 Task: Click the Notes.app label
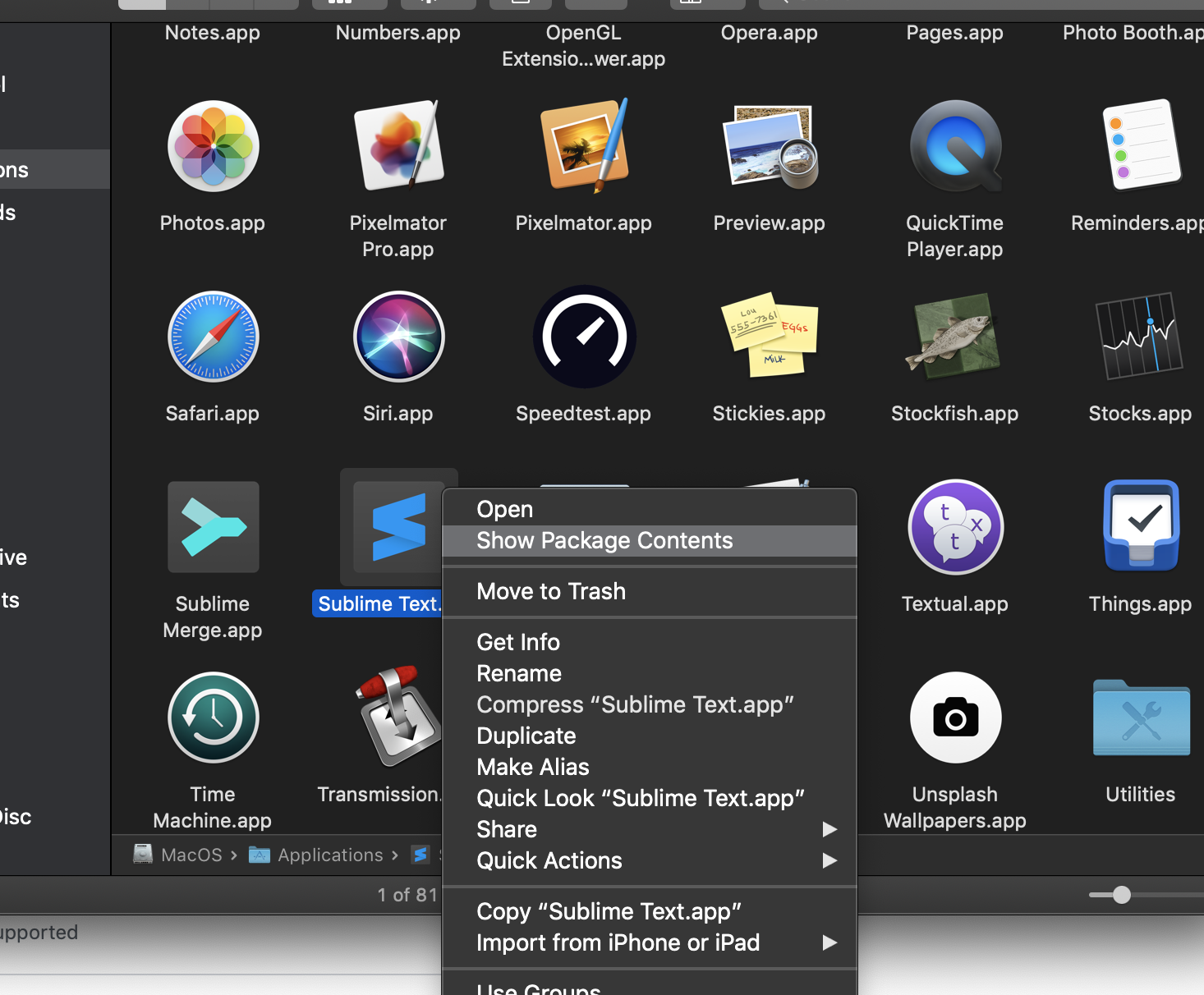point(213,33)
